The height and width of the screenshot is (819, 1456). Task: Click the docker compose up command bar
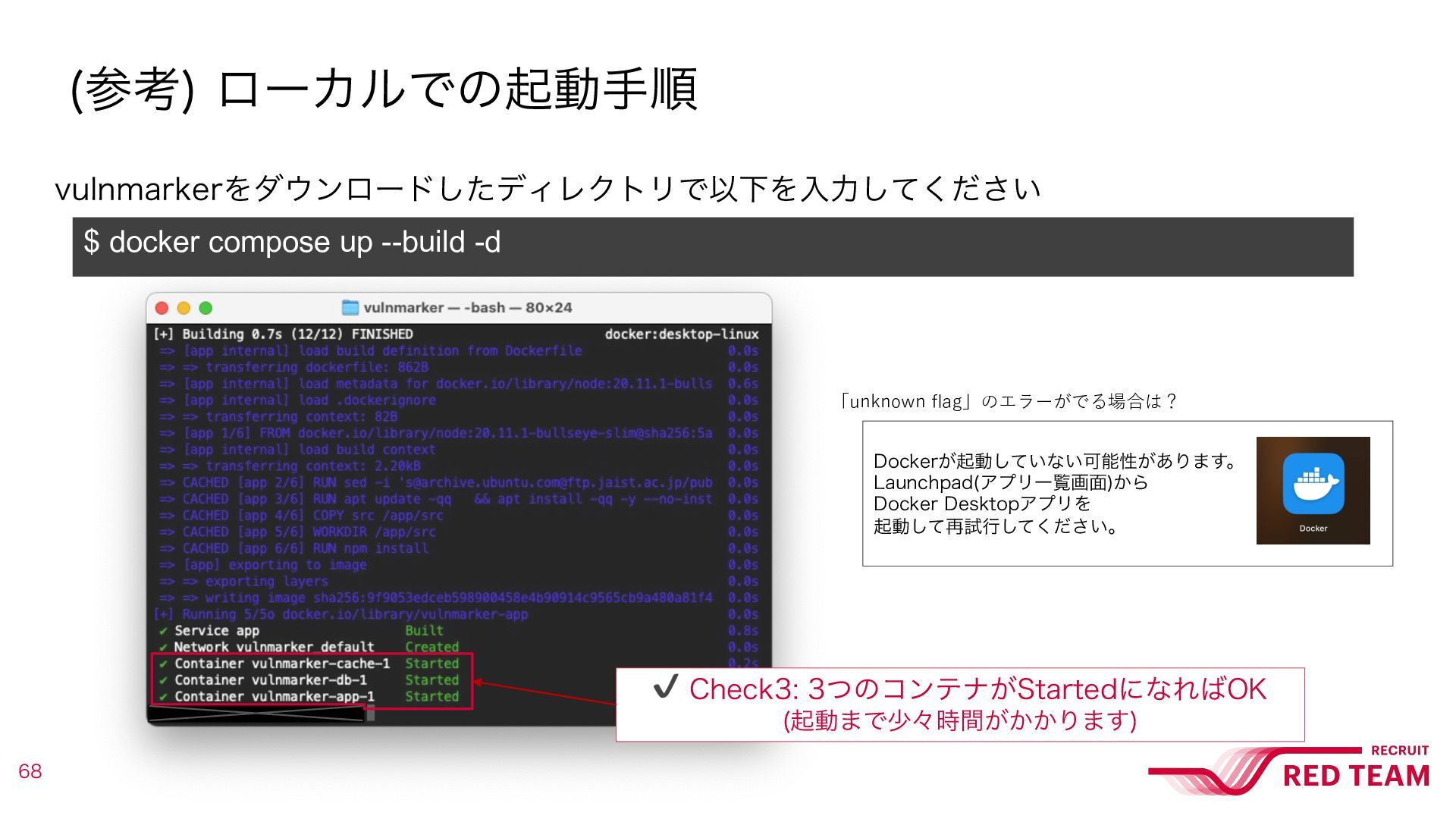point(713,246)
